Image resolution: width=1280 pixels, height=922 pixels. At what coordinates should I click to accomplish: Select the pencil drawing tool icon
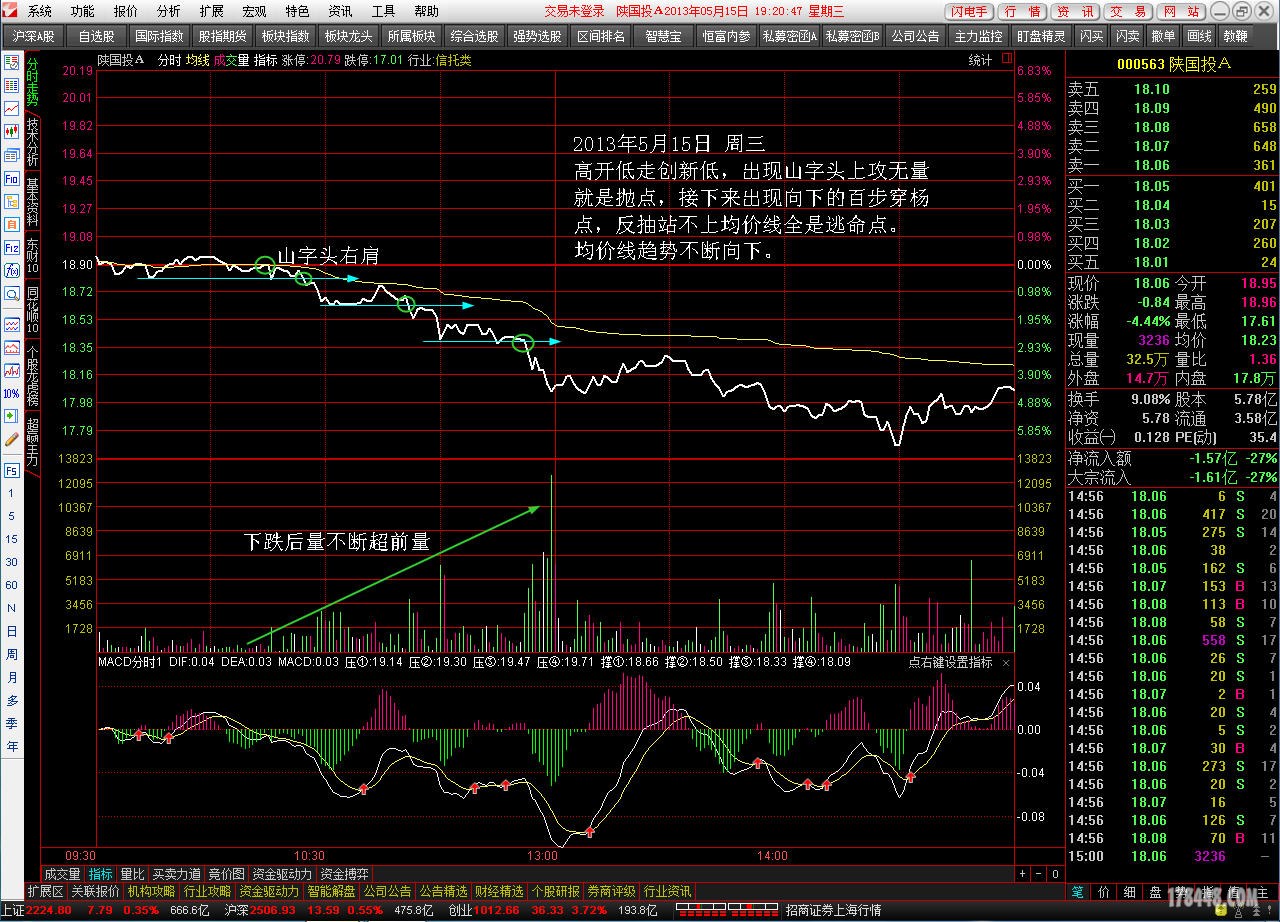pyautogui.click(x=12, y=441)
